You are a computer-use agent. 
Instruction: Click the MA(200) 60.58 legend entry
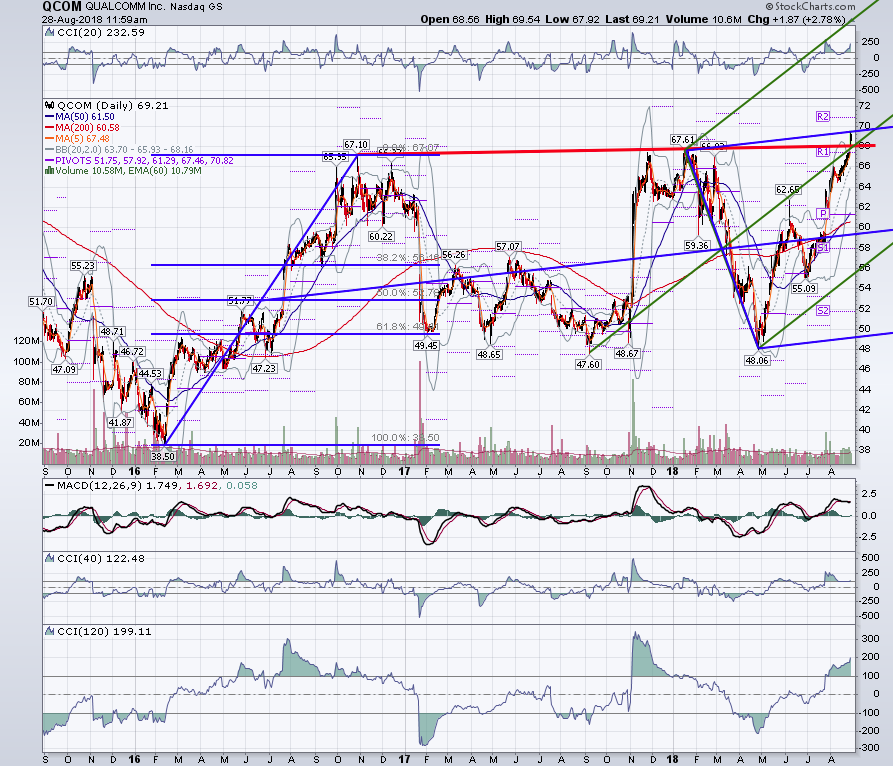coord(83,128)
